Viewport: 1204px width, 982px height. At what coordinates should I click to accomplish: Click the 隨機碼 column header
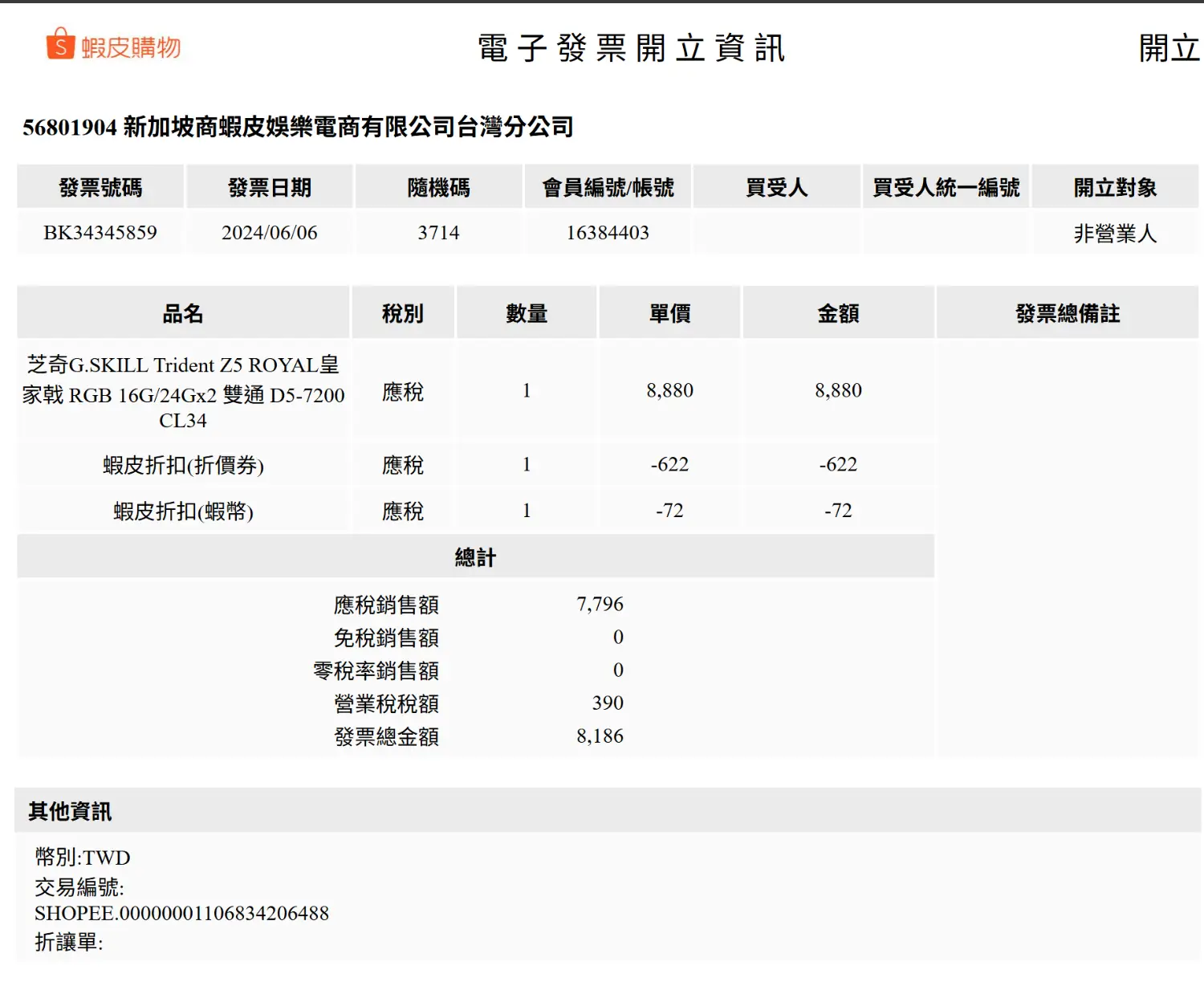pos(438,187)
